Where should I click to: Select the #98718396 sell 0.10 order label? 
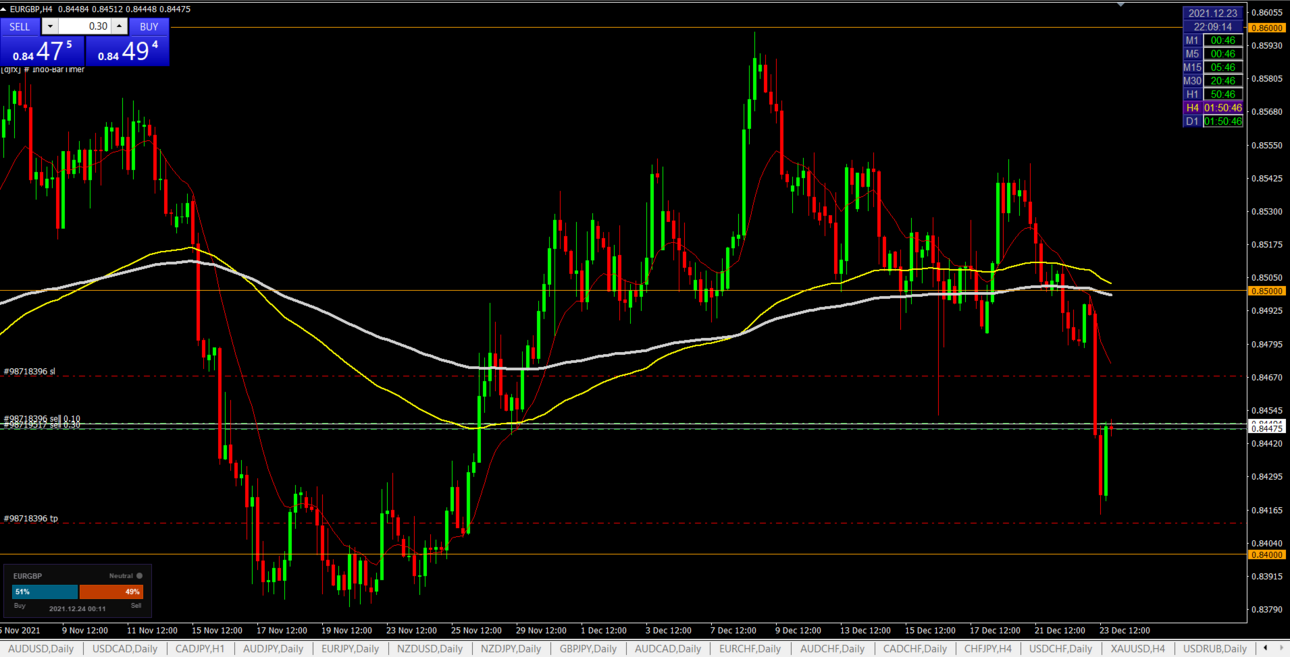(42, 418)
